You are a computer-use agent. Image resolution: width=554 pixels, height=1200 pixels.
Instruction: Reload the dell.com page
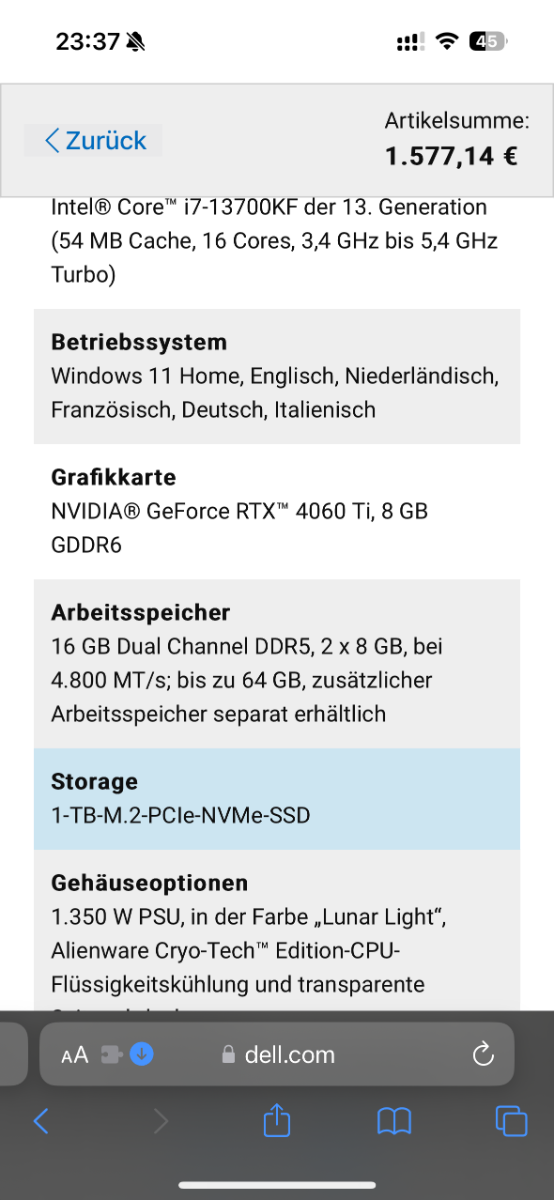coord(483,1054)
